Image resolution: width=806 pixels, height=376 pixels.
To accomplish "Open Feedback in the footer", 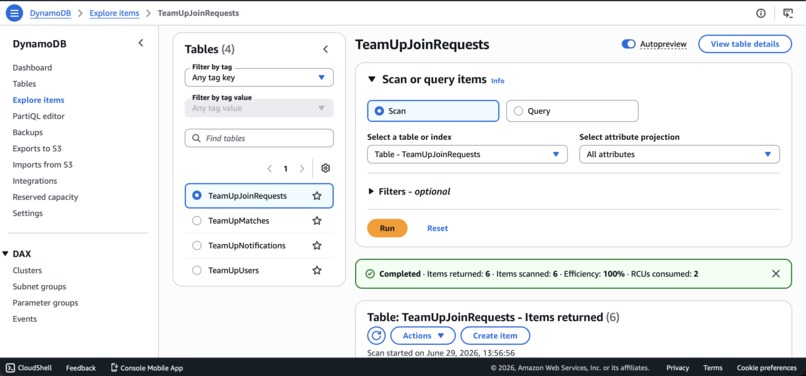I will click(81, 368).
